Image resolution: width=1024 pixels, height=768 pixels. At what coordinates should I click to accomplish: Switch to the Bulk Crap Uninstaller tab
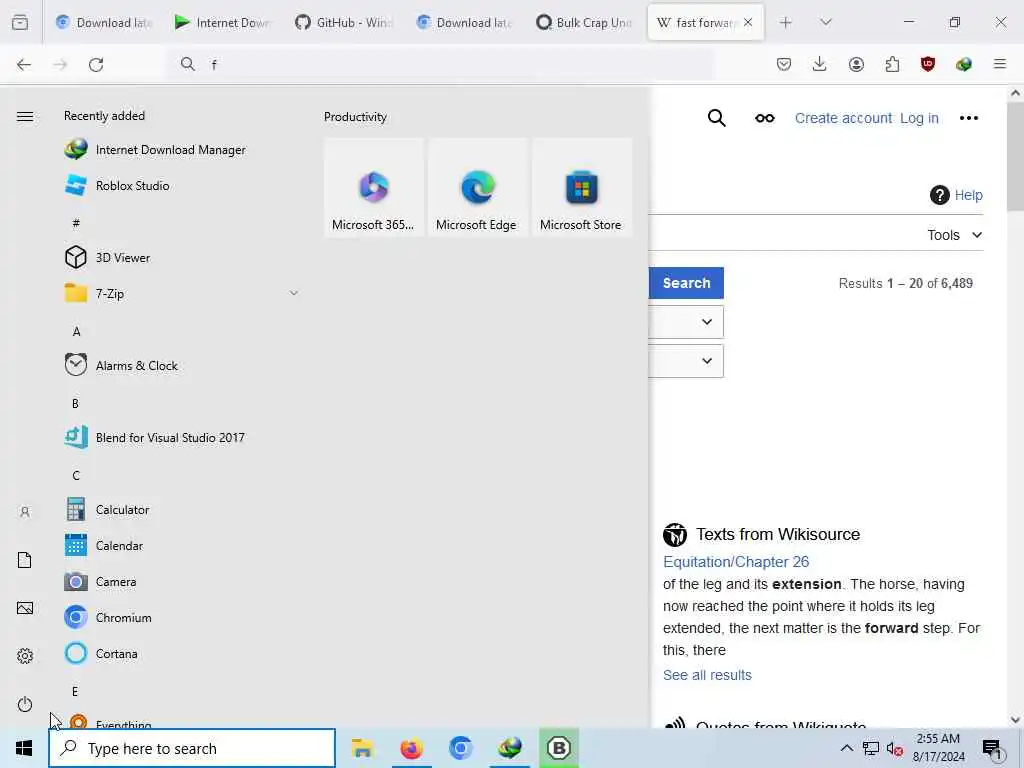[583, 22]
